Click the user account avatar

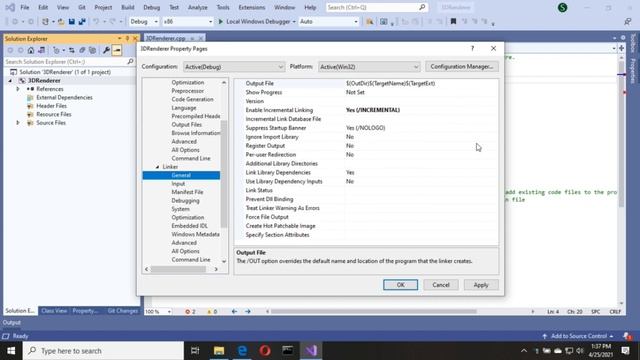click(x=562, y=7)
